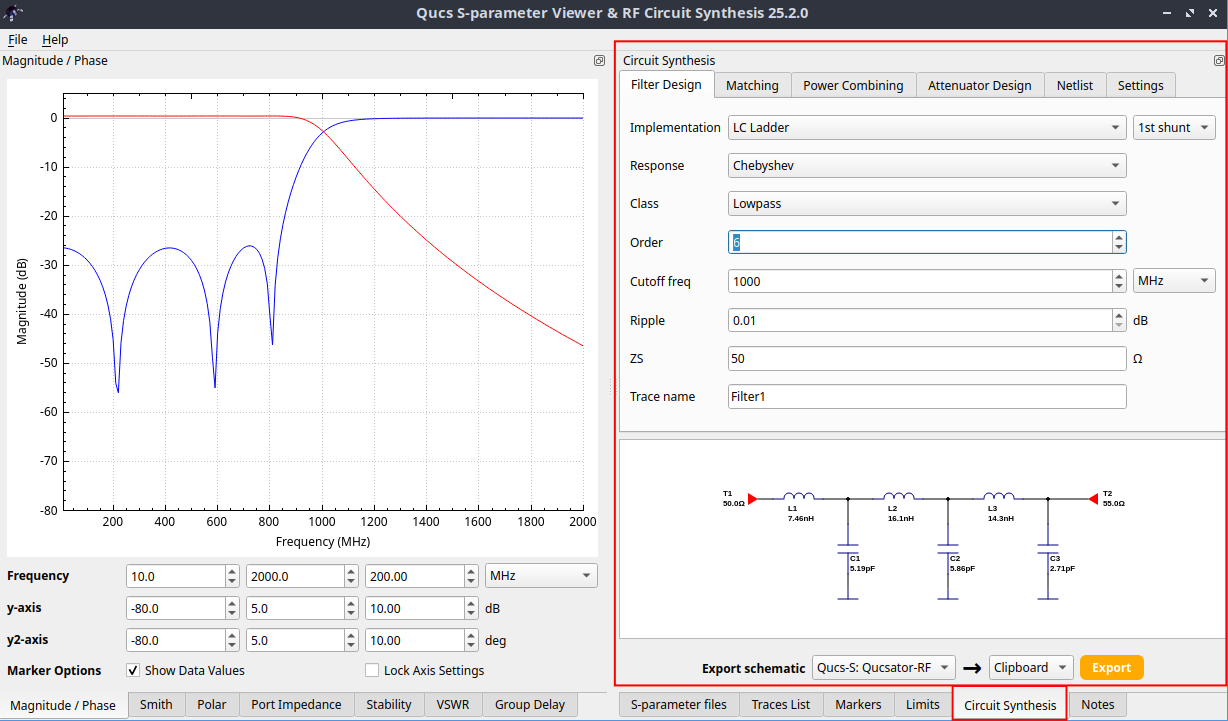
Task: Open the File menu
Action: tap(17, 39)
